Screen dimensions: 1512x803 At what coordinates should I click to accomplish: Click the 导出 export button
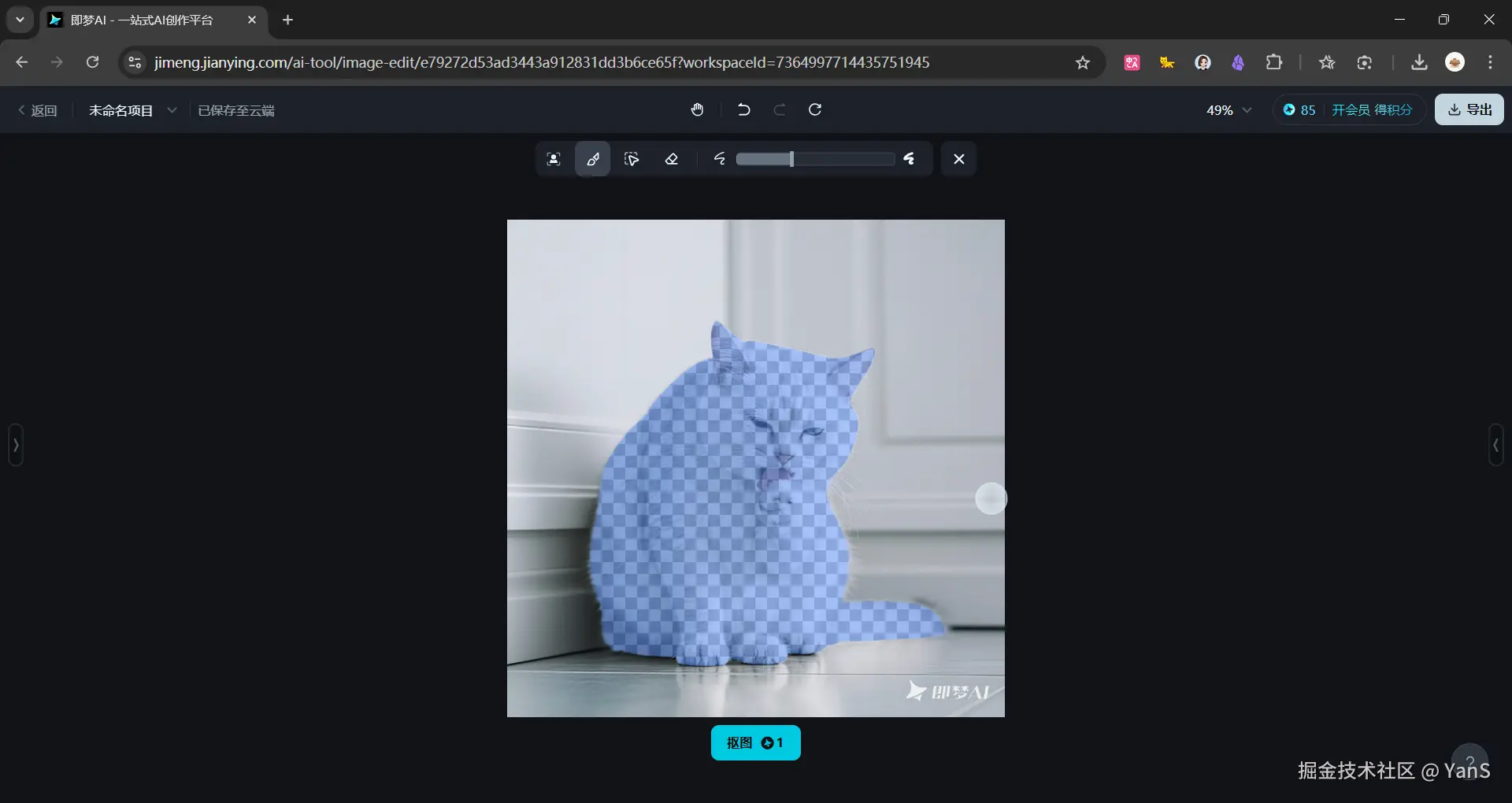[1469, 109]
